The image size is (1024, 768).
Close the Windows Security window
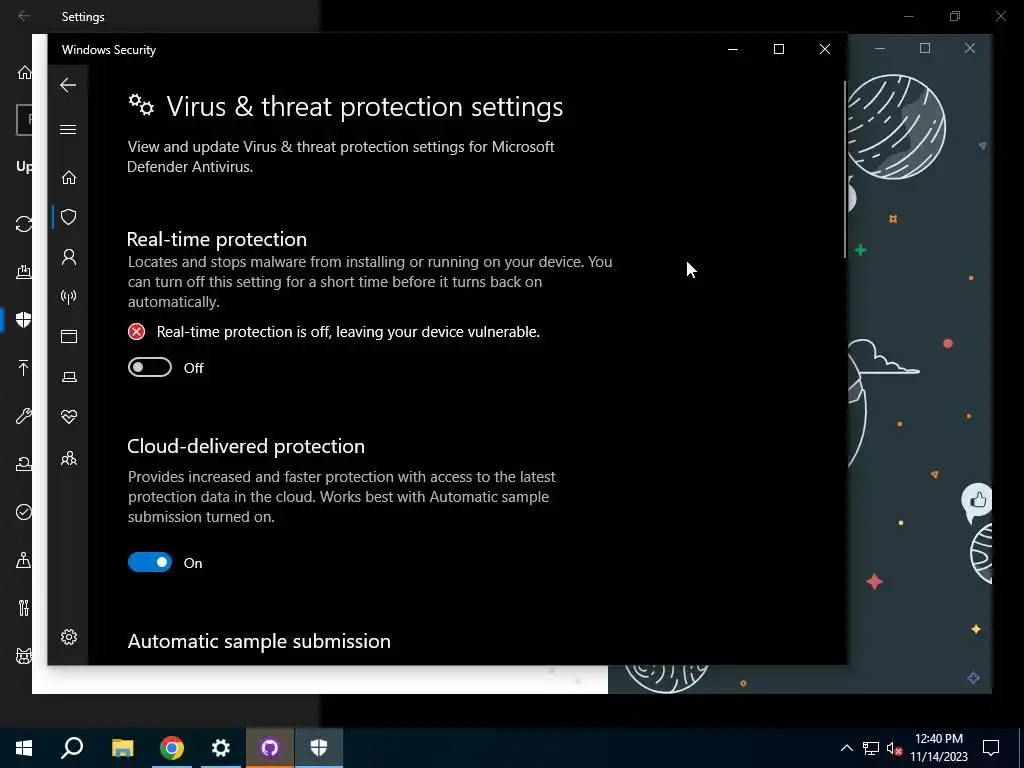[x=825, y=49]
